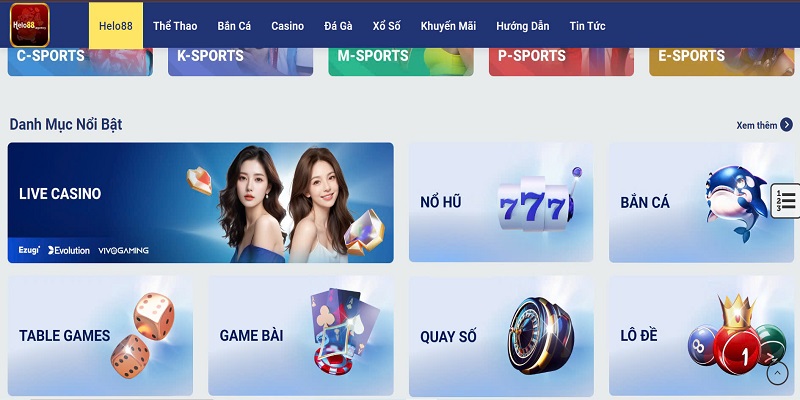This screenshot has height=400, width=800.
Task: Click the arrow icon beside Xem thêm
Action: (786, 125)
